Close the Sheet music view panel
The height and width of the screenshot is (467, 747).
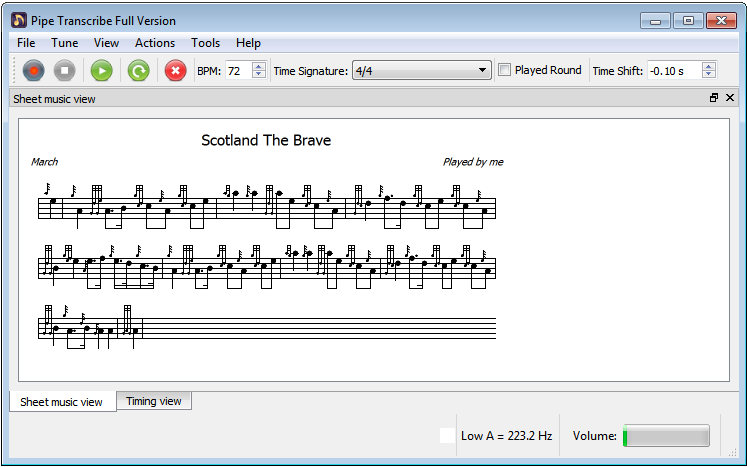pyautogui.click(x=730, y=98)
